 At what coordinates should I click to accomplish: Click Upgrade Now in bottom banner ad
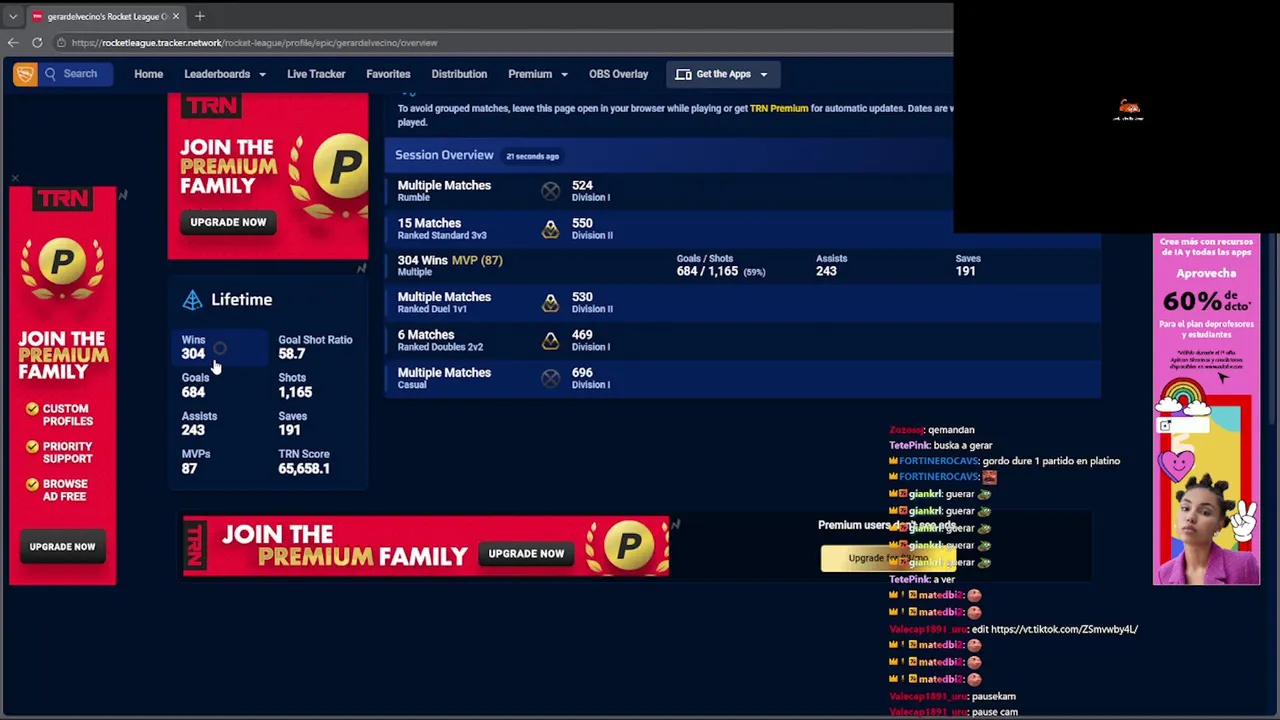[526, 553]
